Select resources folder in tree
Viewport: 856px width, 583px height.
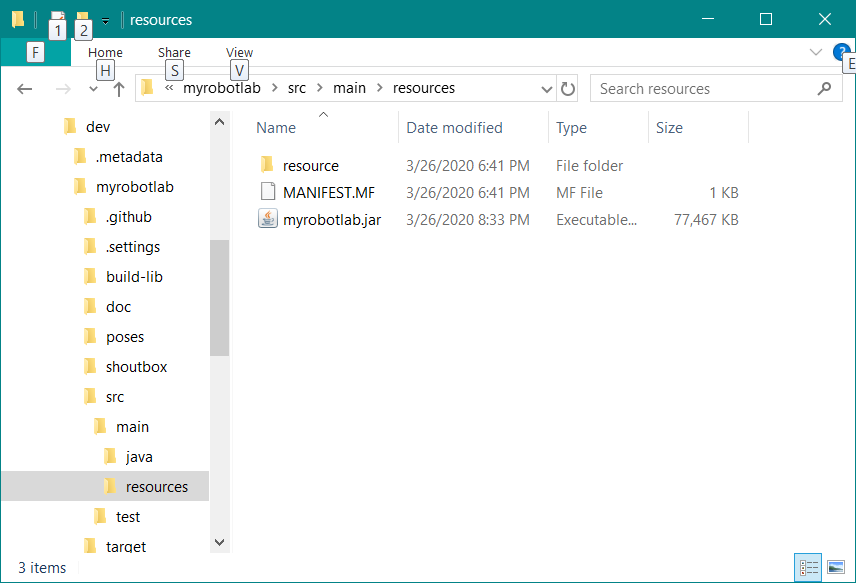coord(157,487)
